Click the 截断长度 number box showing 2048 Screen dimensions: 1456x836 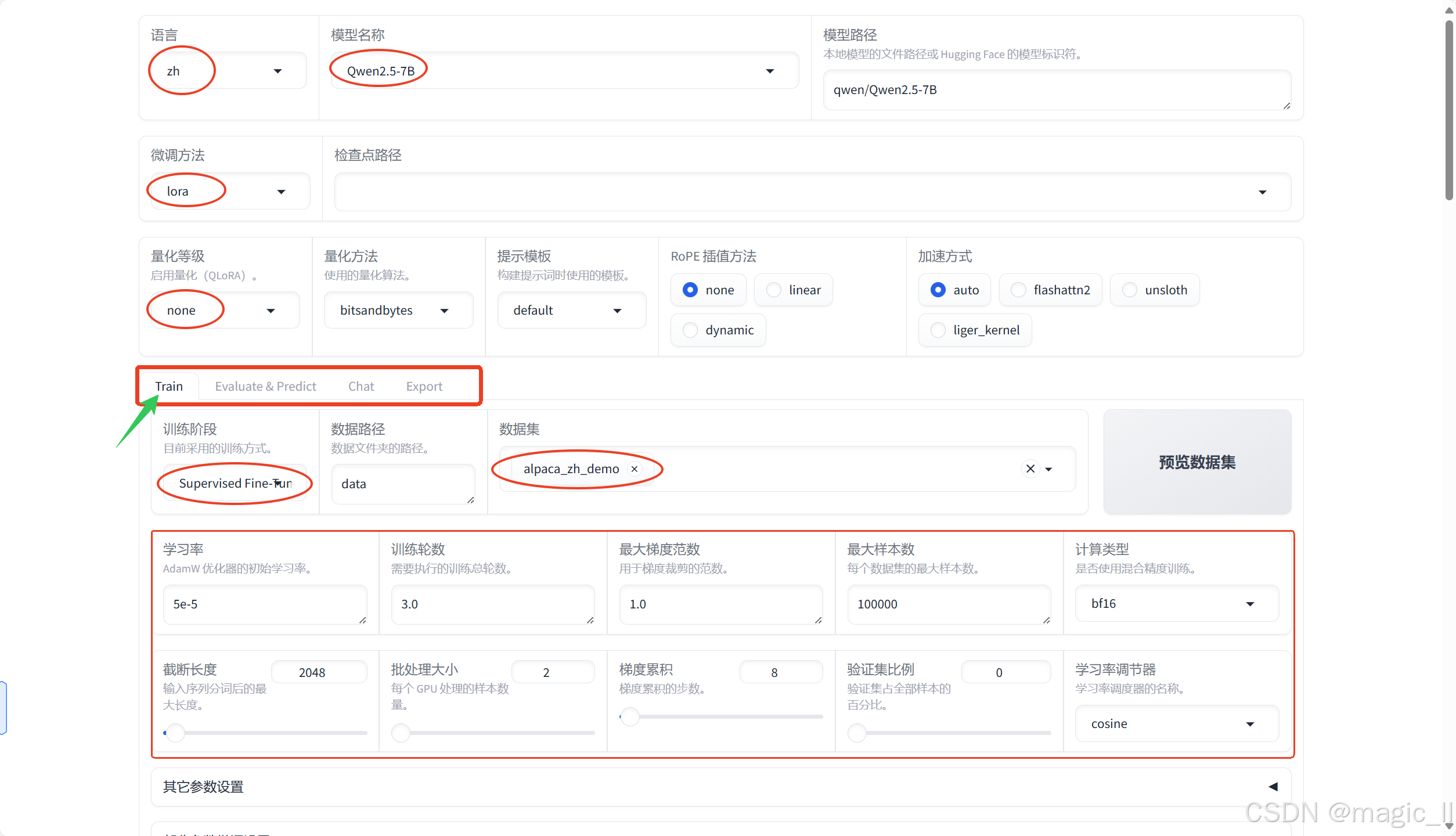point(319,672)
